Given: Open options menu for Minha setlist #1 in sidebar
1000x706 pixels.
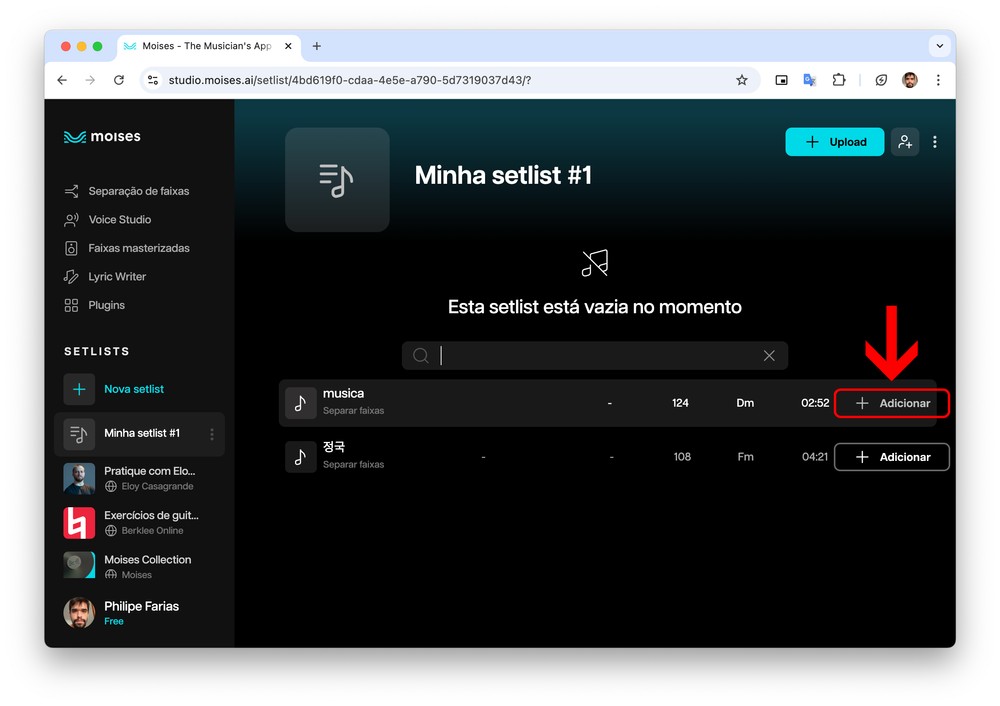Looking at the screenshot, I should pos(212,434).
